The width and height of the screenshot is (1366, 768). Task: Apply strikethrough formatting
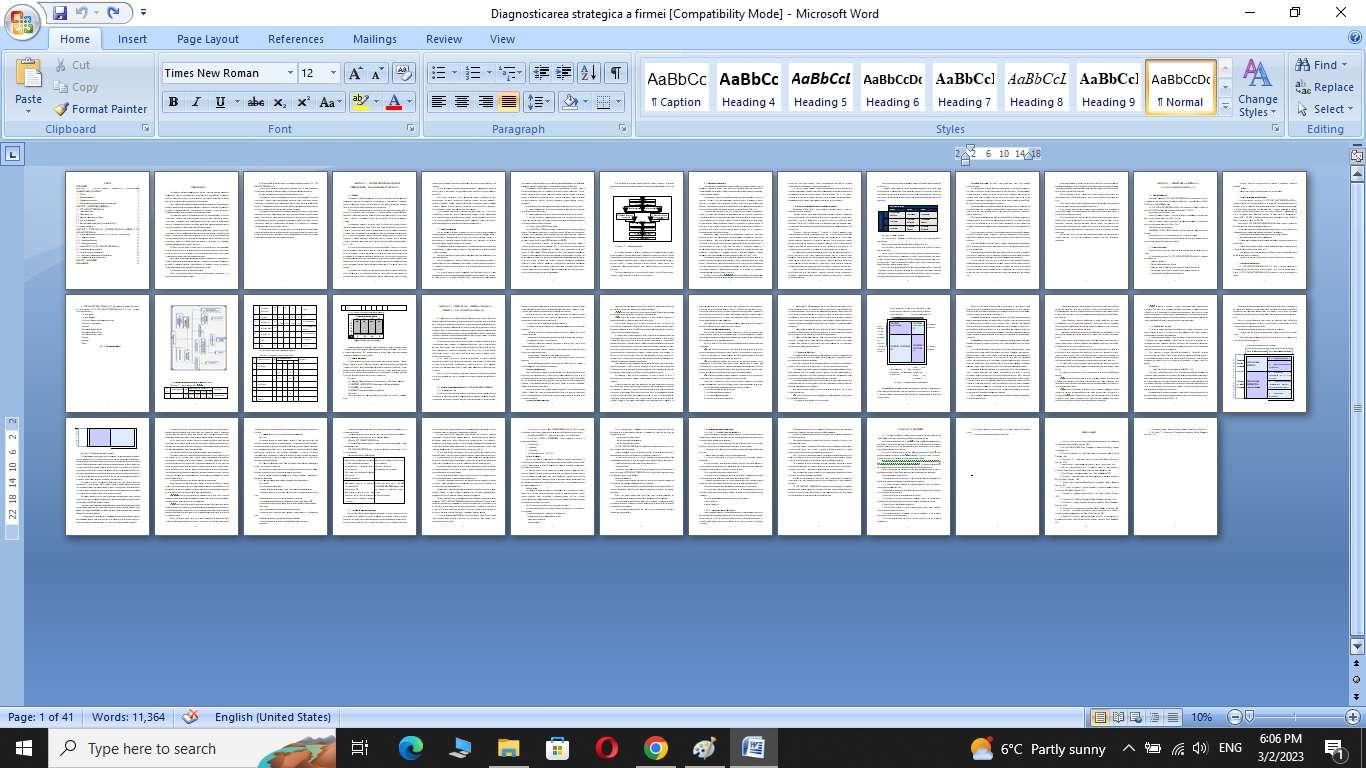click(x=256, y=102)
